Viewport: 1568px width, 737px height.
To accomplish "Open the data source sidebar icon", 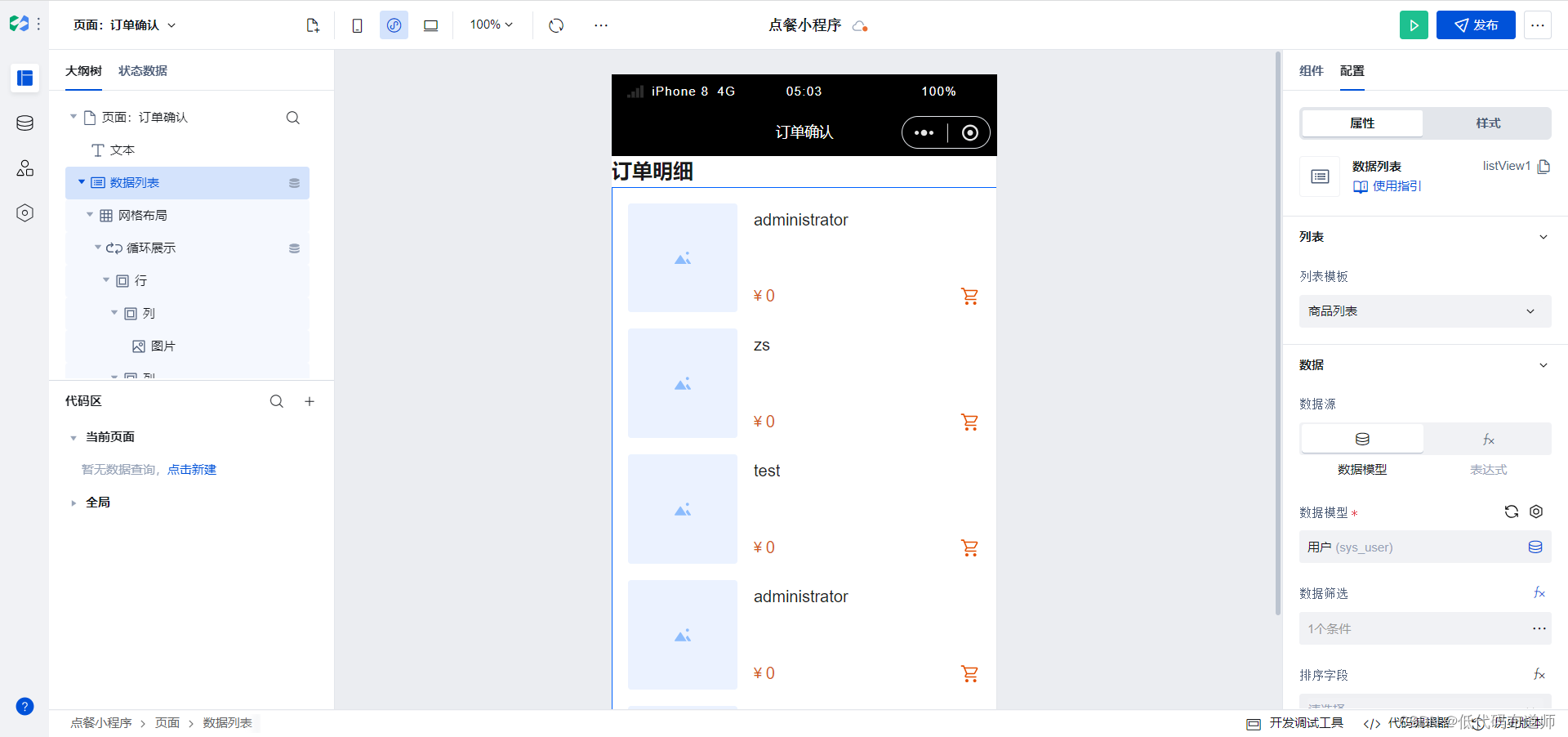I will (x=25, y=123).
